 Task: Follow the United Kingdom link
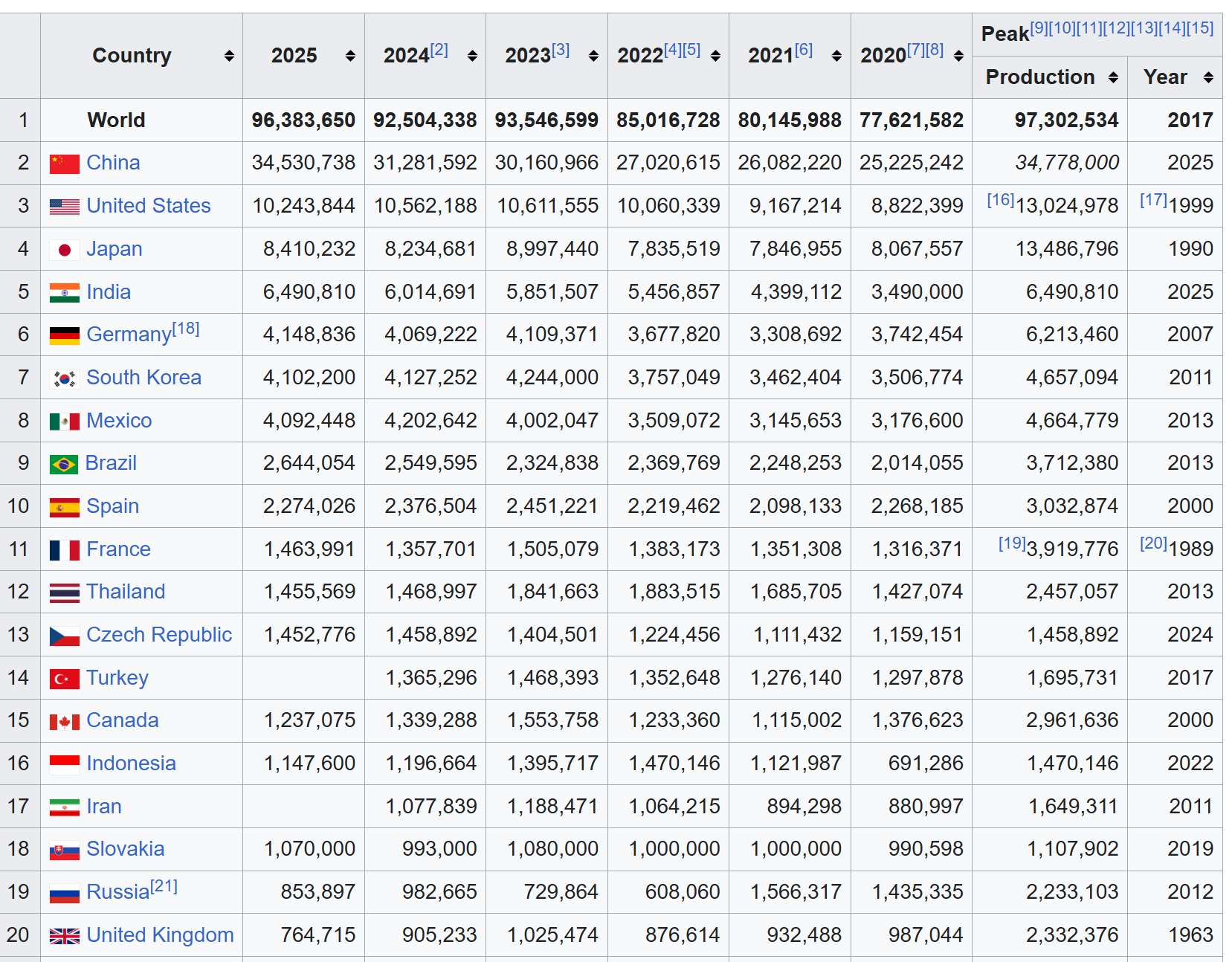click(x=161, y=935)
